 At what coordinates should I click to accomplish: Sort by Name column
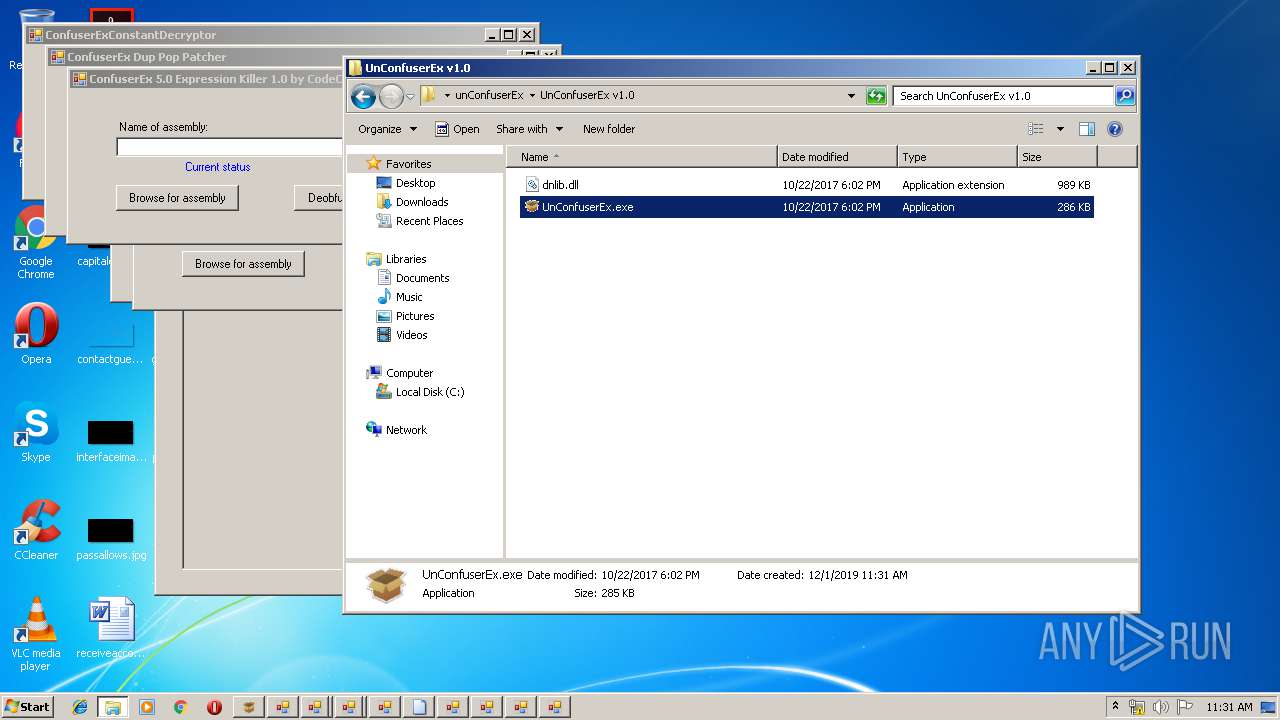click(x=641, y=157)
